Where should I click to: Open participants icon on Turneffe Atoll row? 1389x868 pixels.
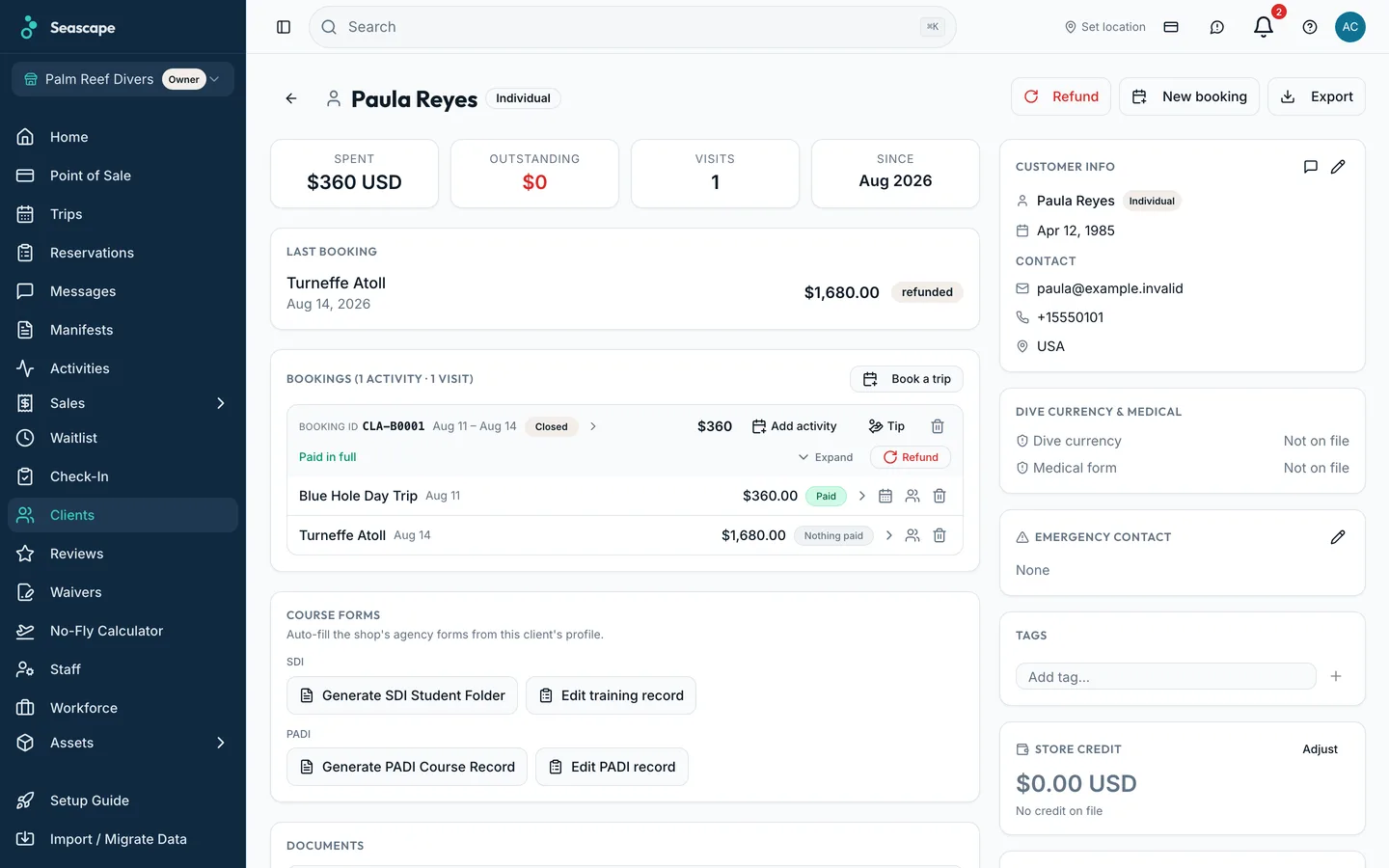pos(912,535)
